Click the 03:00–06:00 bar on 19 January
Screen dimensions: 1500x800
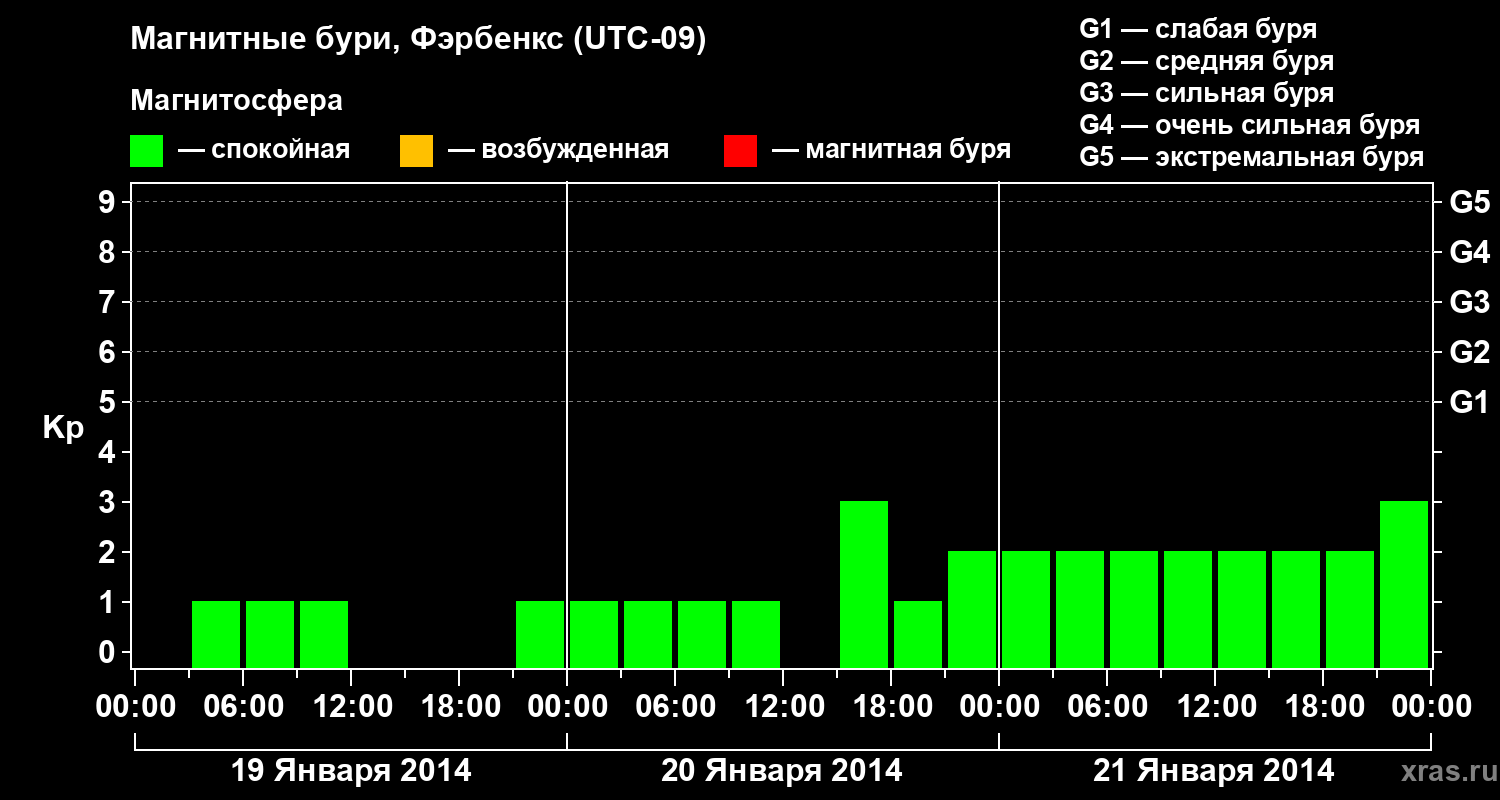coord(216,634)
